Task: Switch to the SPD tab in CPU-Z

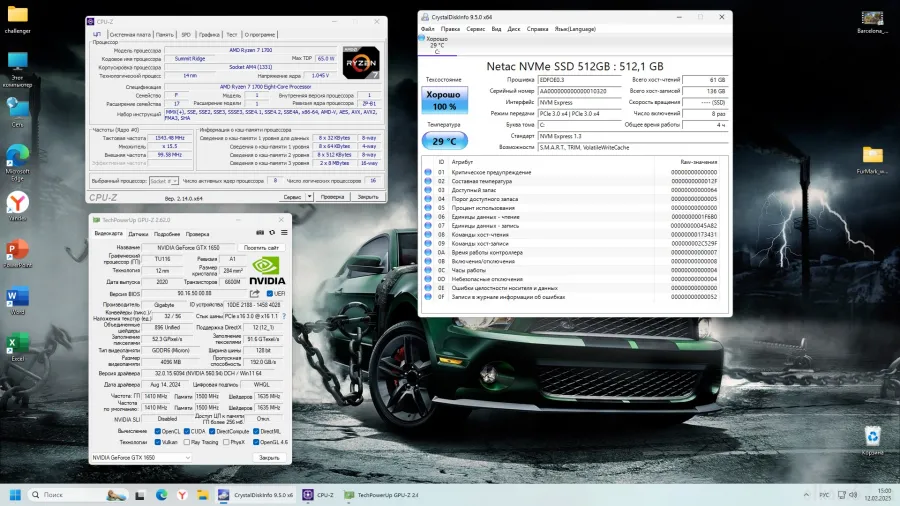Action: [x=186, y=34]
